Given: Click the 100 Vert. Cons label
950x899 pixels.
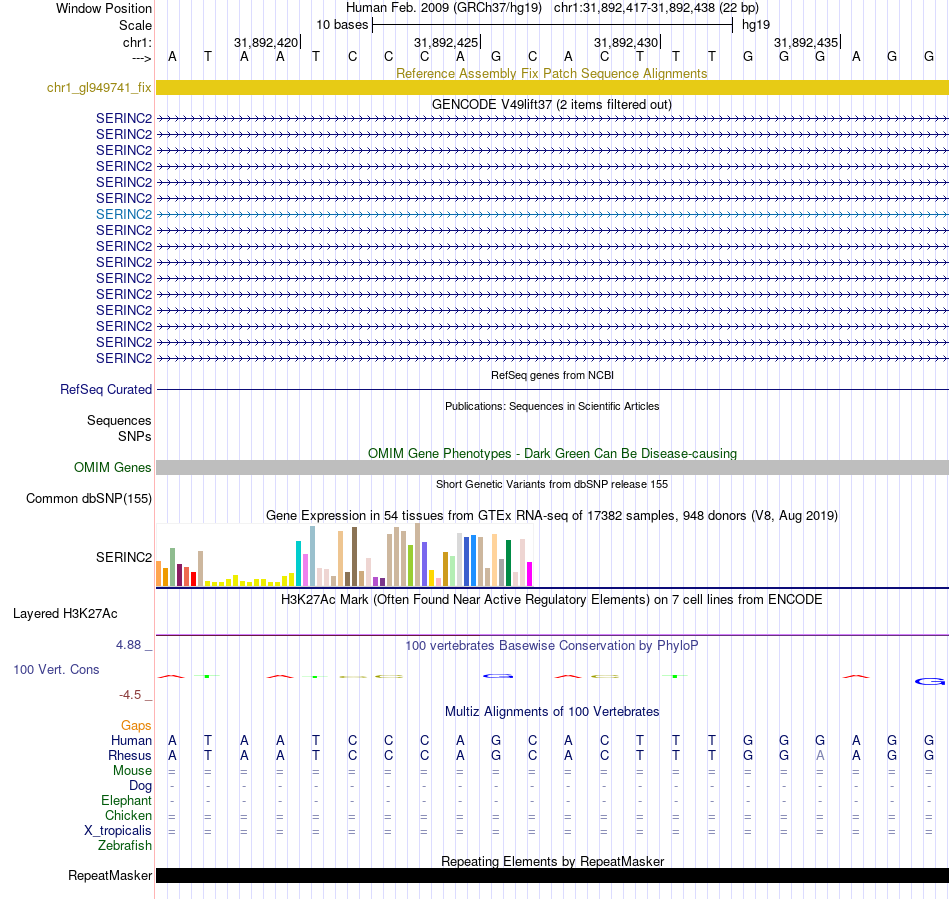Looking at the screenshot, I should (56, 669).
